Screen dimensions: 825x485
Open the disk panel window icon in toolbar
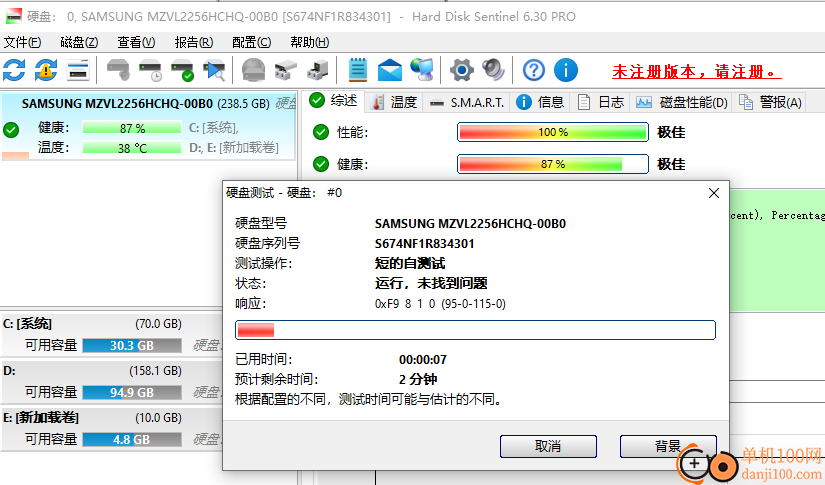point(78,70)
